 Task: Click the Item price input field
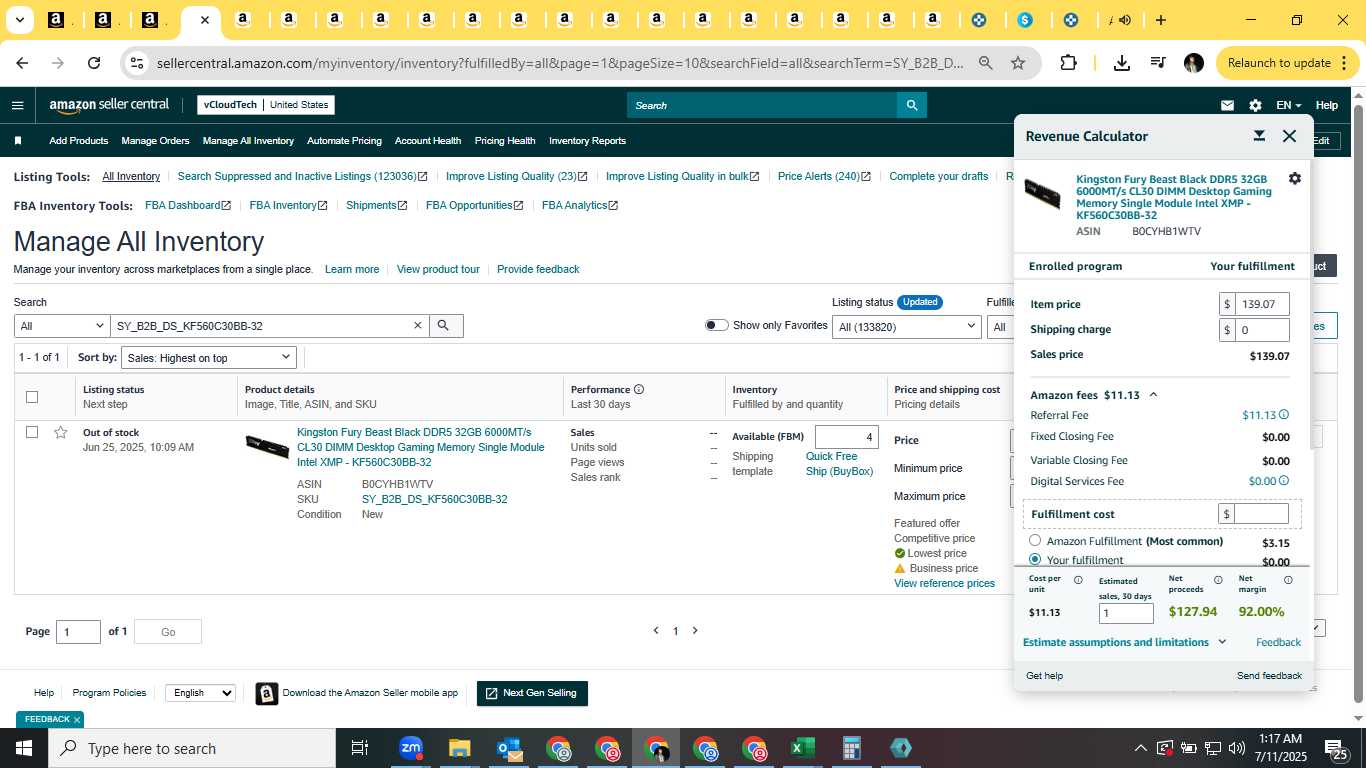coord(1262,304)
